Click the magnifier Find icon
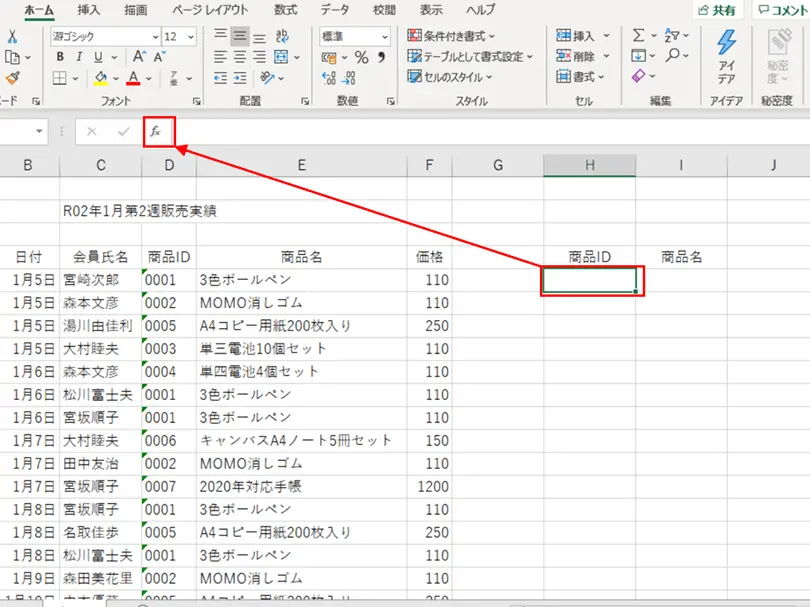The image size is (810, 607). 673,54
